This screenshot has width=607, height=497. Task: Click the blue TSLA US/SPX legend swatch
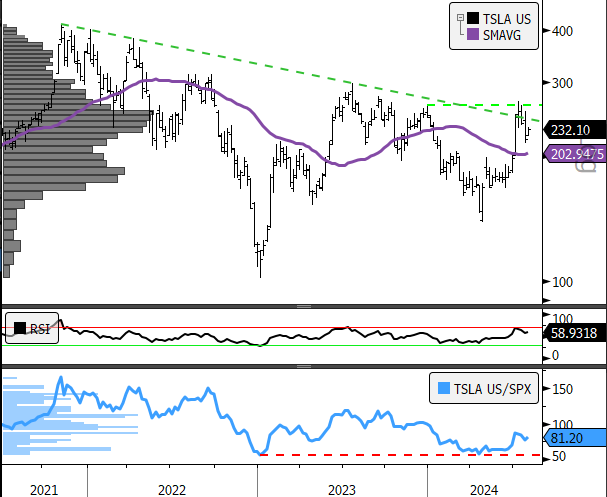[x=444, y=388]
